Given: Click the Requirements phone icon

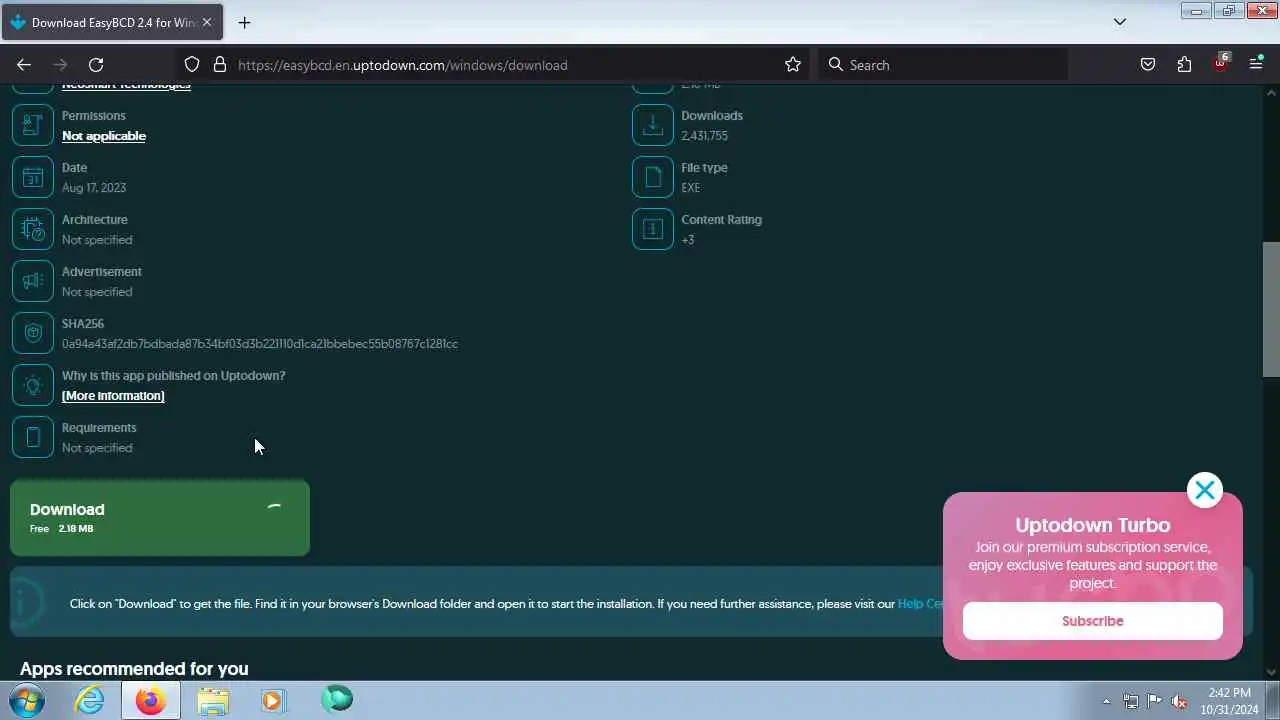Looking at the screenshot, I should (33, 437).
